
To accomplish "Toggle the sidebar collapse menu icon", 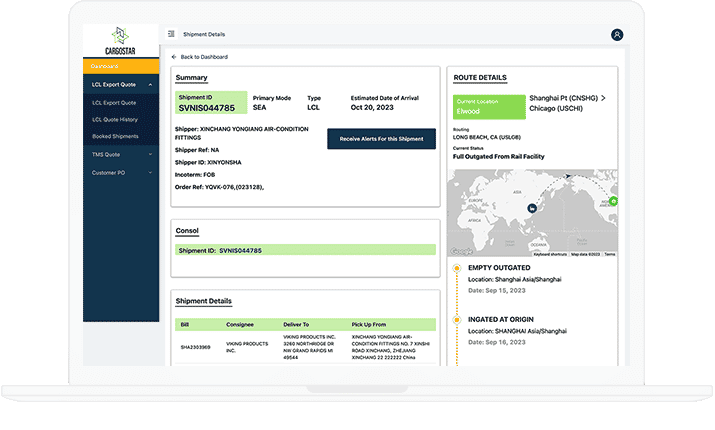I will click(171, 34).
